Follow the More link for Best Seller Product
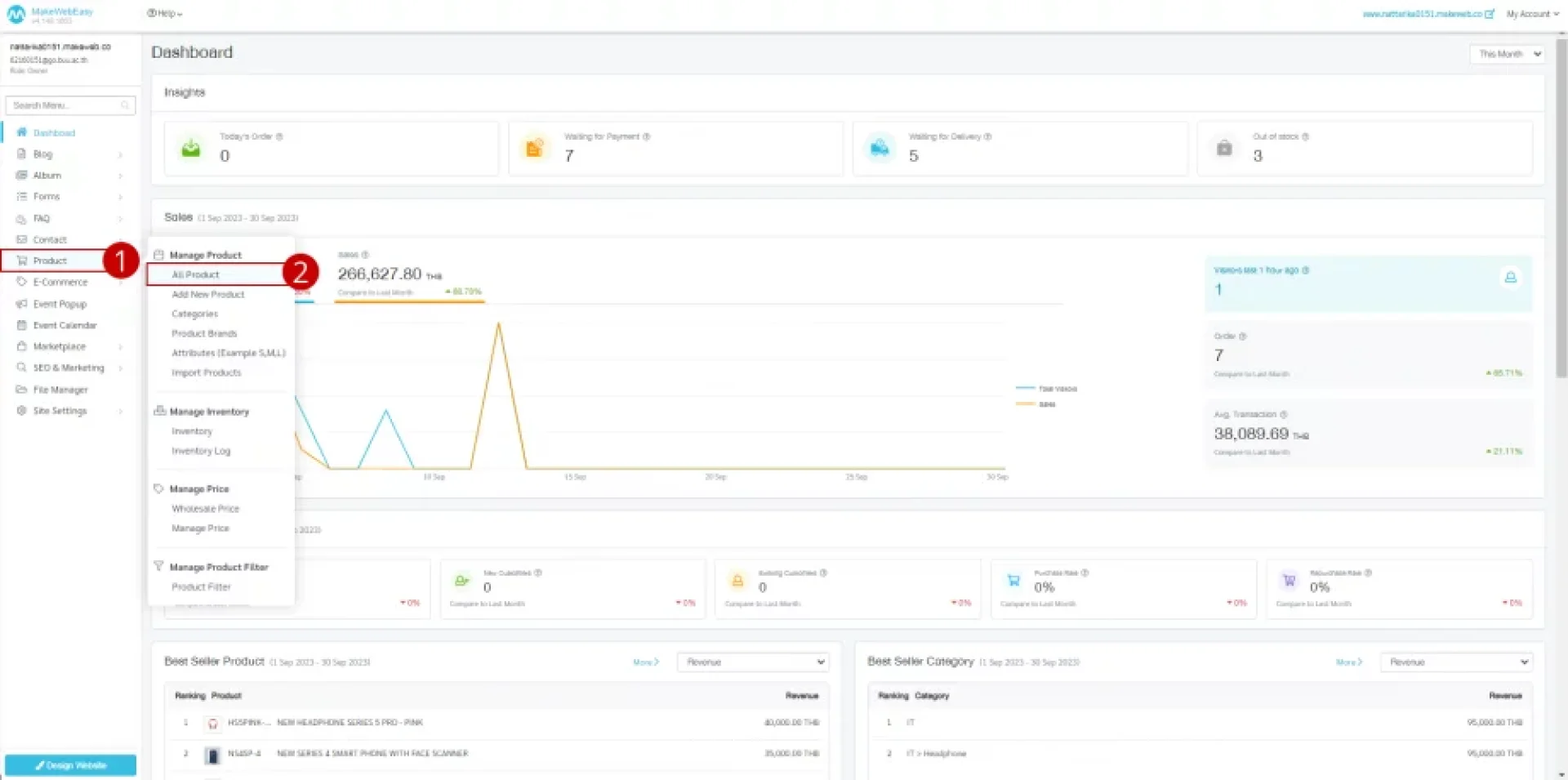 point(645,662)
